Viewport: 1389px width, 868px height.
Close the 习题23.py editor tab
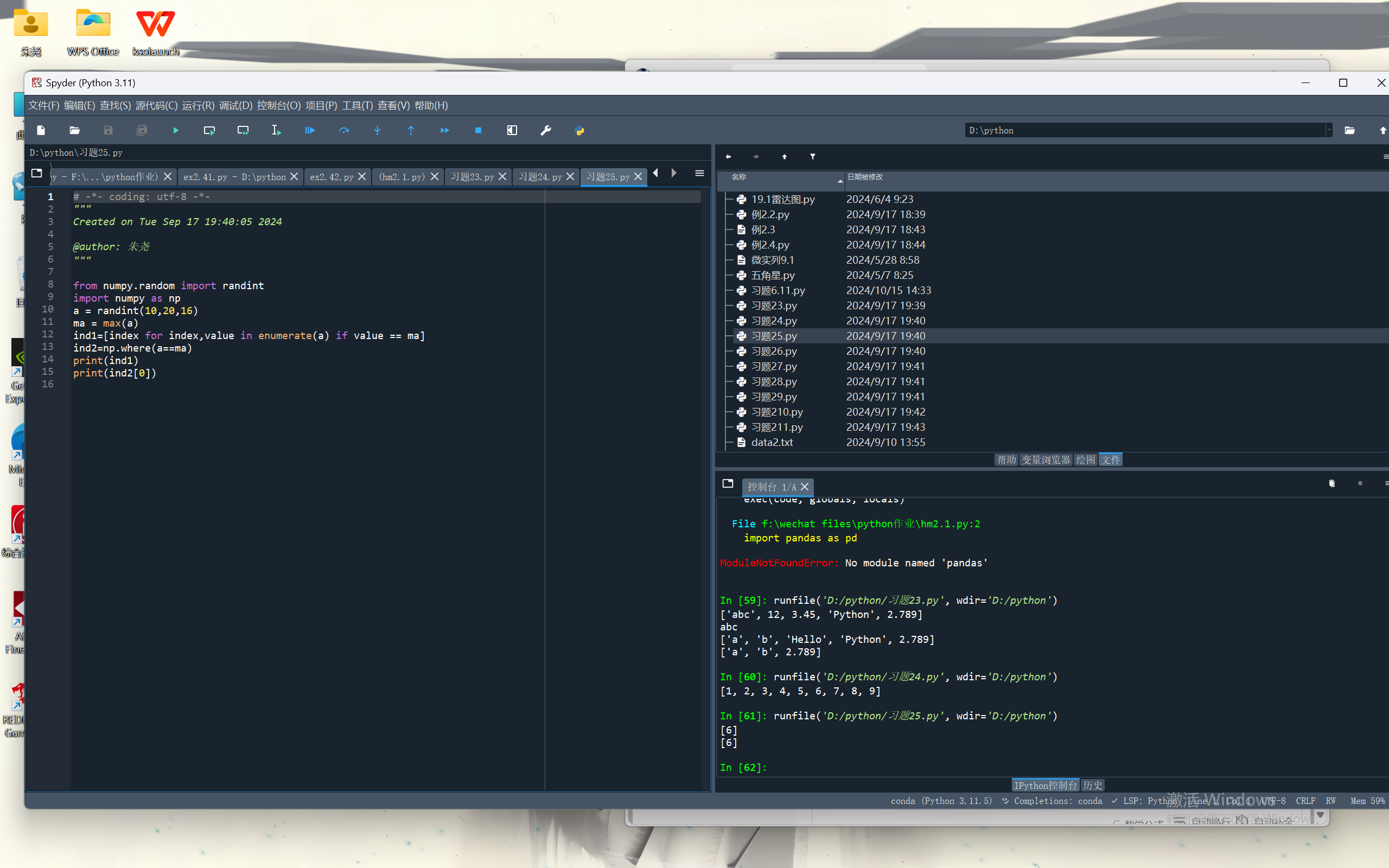[x=502, y=177]
